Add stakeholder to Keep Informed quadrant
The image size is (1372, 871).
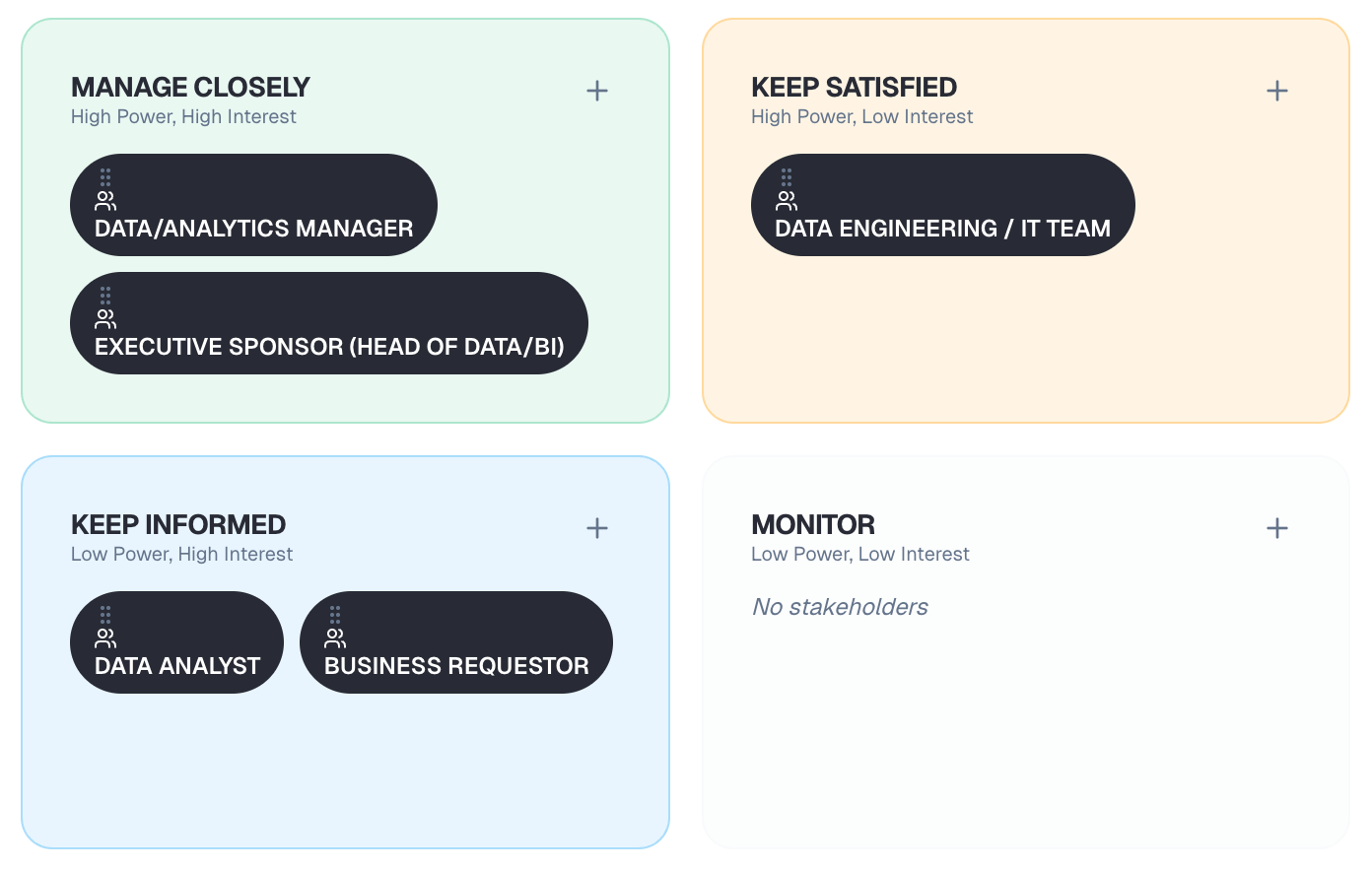click(x=597, y=529)
